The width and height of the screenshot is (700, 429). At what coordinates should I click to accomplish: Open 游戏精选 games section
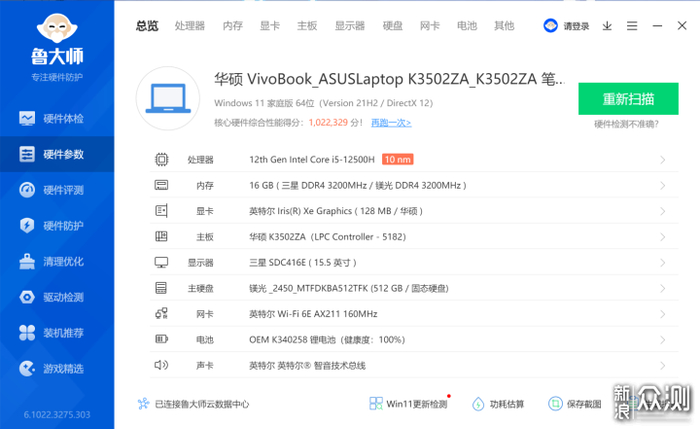[57, 368]
